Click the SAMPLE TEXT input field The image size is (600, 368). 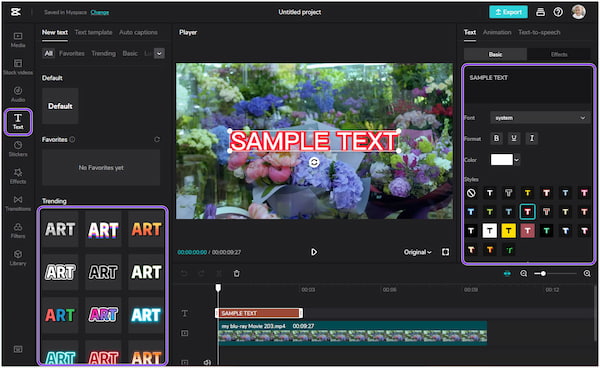[528, 86]
